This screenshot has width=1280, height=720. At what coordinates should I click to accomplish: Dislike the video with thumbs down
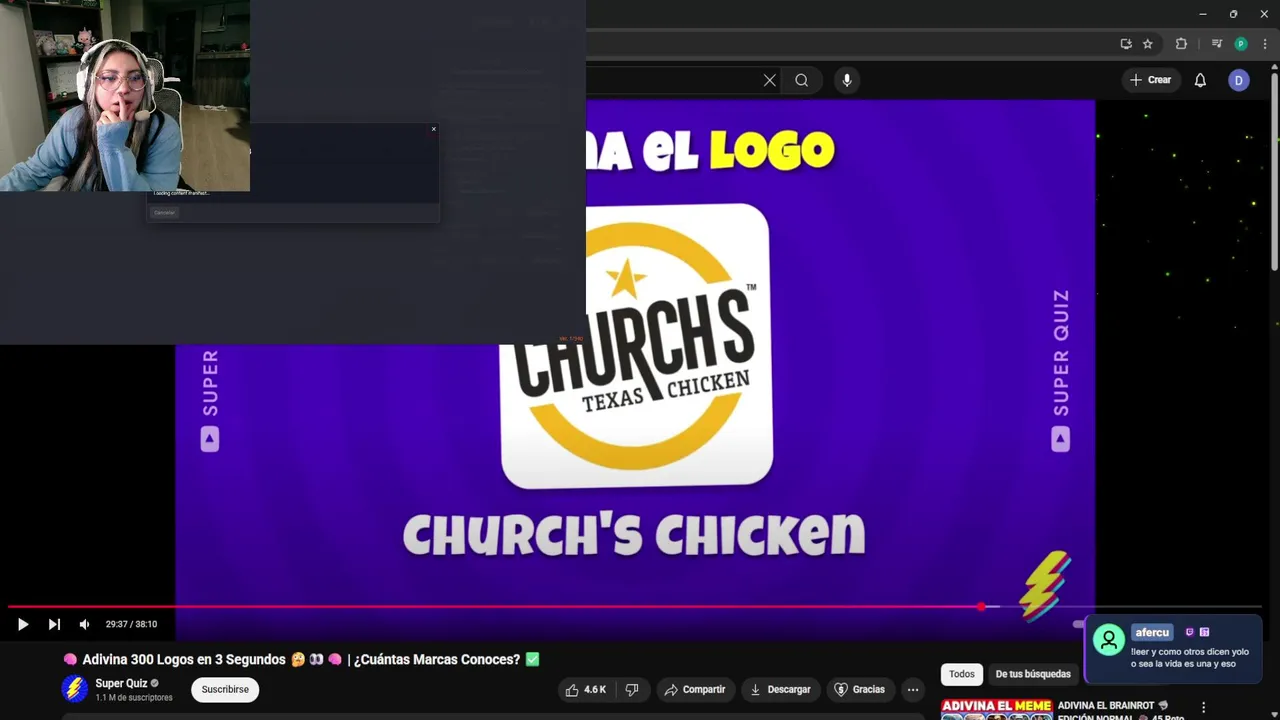[632, 689]
